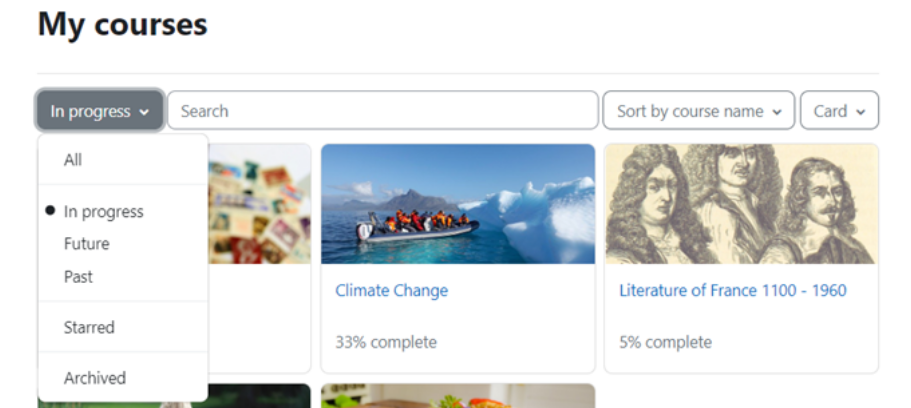Click the Literature of France portrait thumbnail
911x408 pixels.
tap(741, 204)
